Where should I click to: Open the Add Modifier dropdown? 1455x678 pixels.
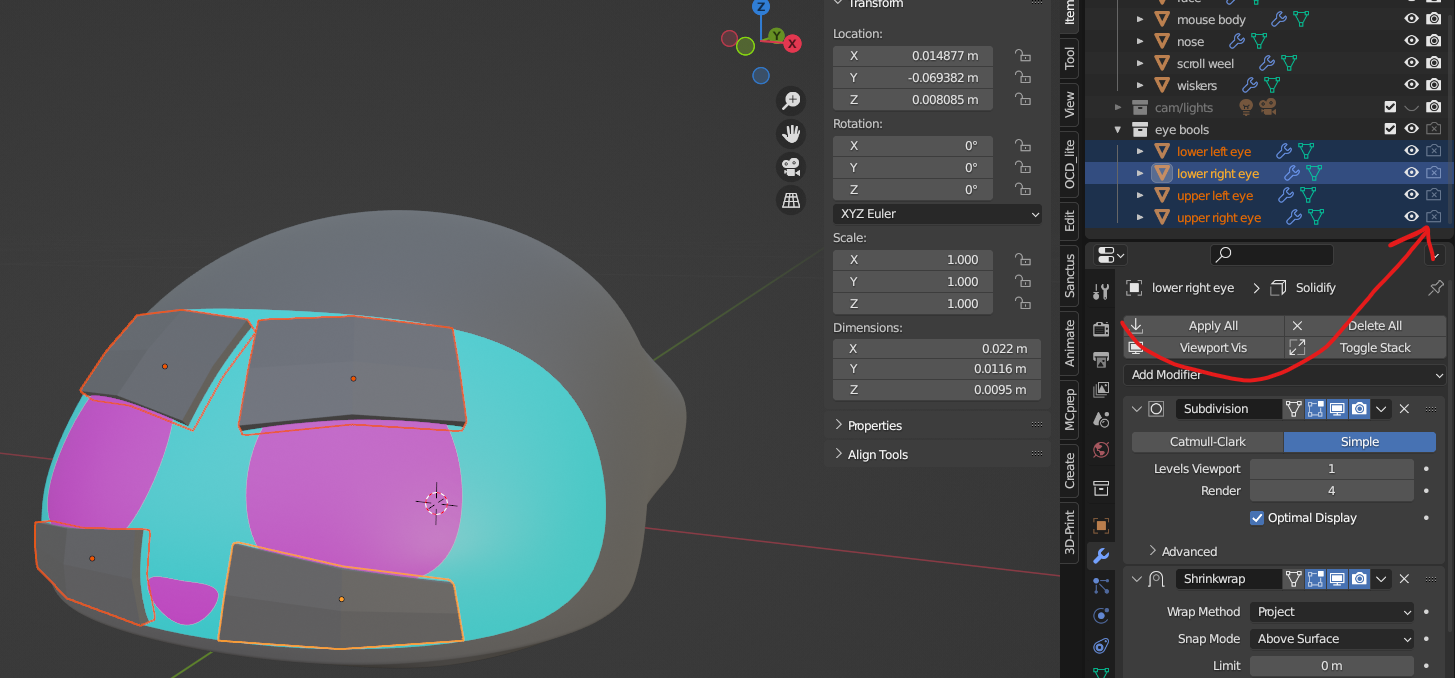click(1285, 375)
